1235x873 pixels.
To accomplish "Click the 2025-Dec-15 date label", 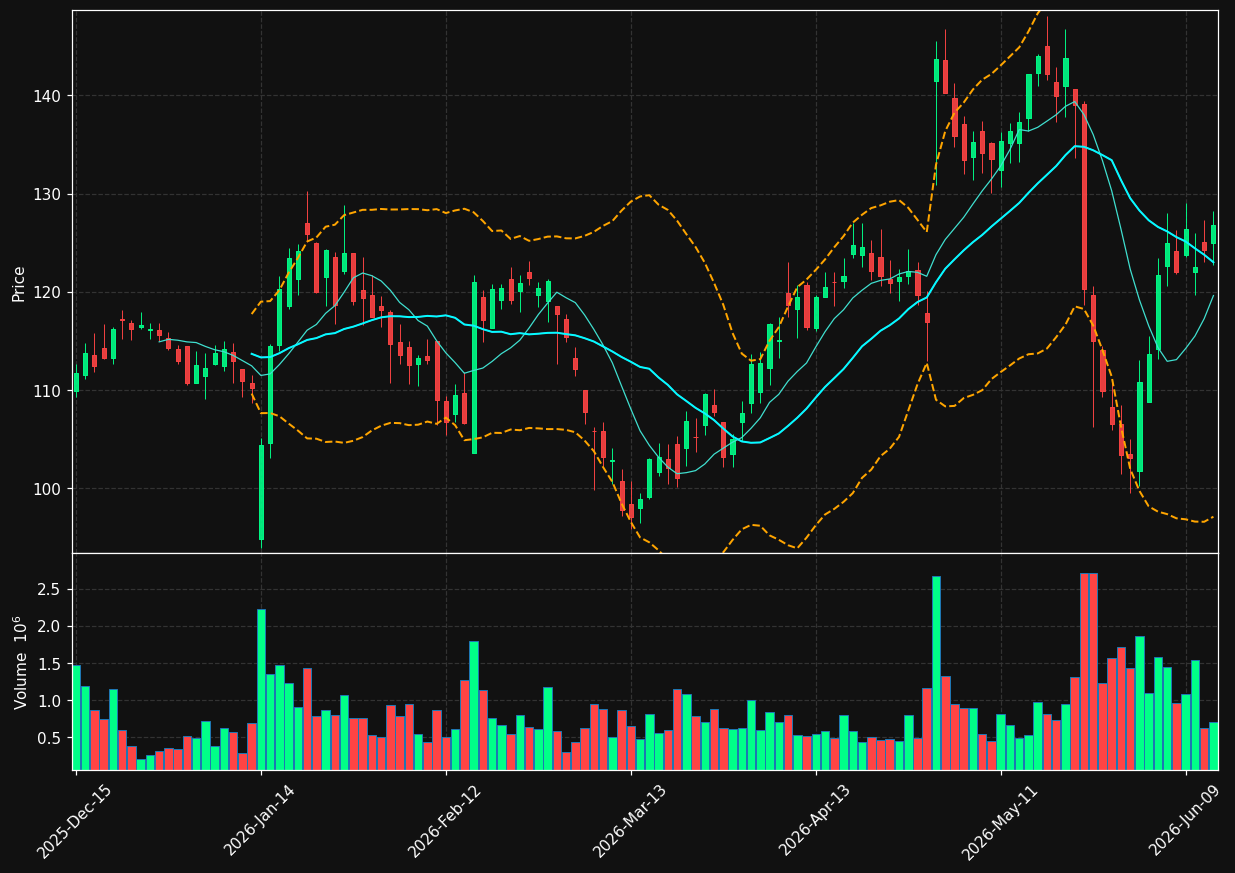I will (x=75, y=822).
